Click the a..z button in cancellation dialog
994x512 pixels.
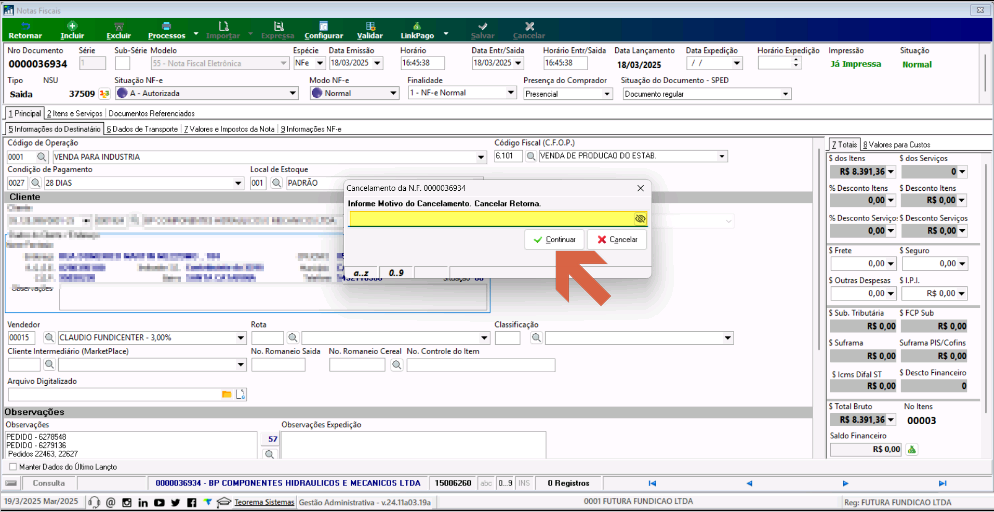click(361, 272)
